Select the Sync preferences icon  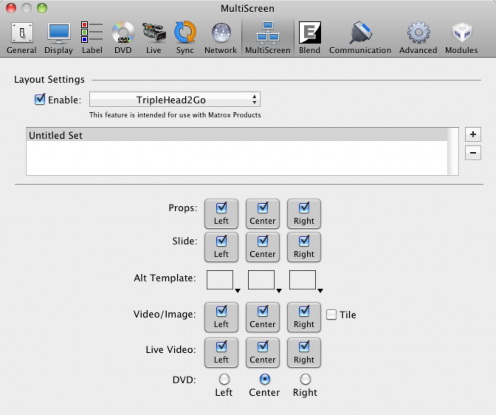185,37
